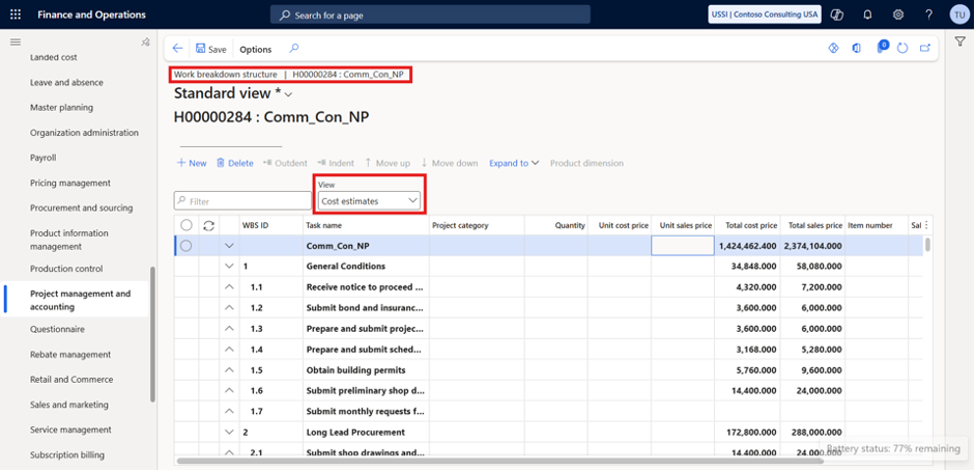The width and height of the screenshot is (977, 472).
Task: Open the View Cost estimates dropdown
Action: click(369, 201)
